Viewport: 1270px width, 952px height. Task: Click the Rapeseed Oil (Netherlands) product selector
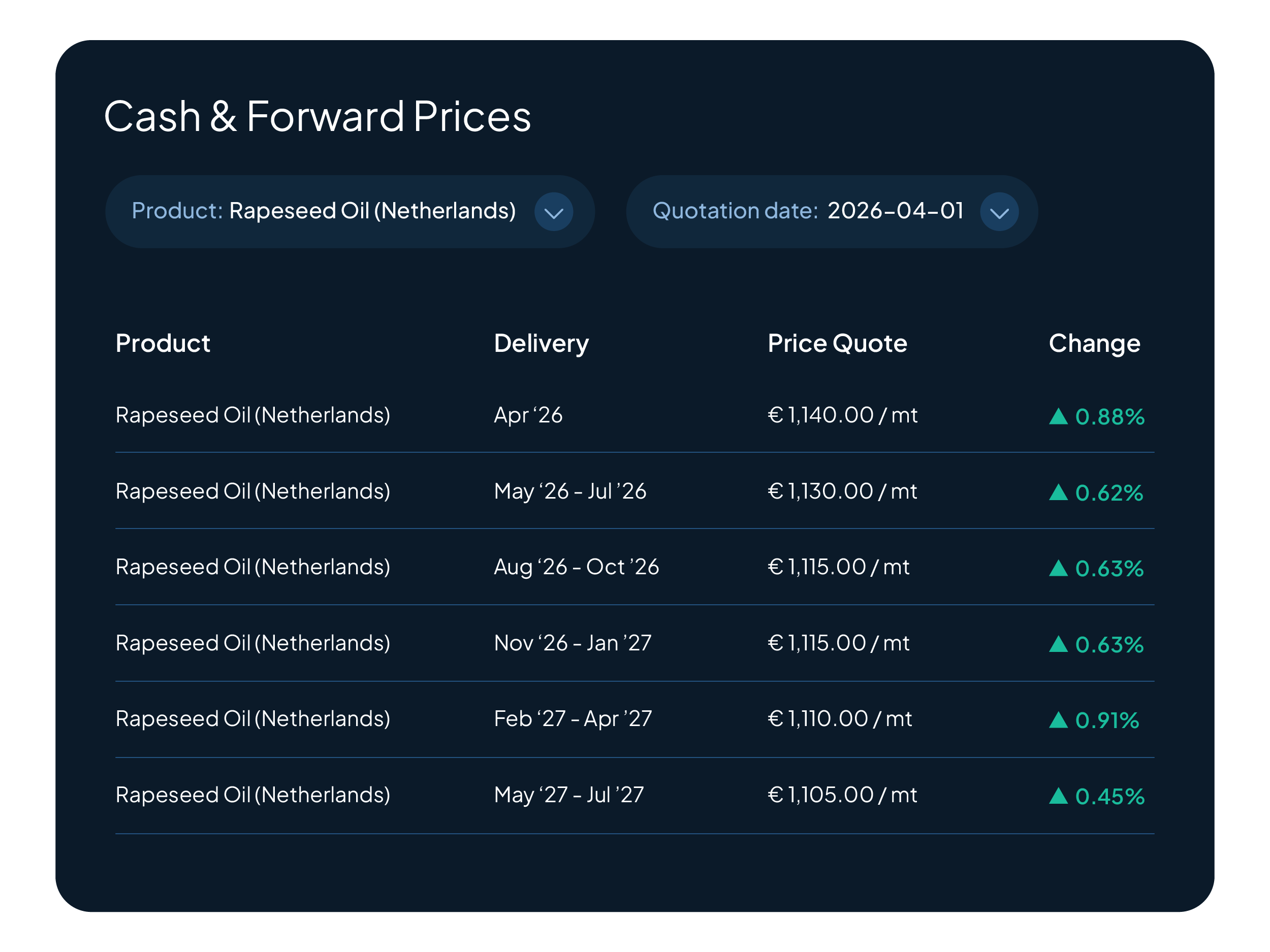tap(372, 211)
